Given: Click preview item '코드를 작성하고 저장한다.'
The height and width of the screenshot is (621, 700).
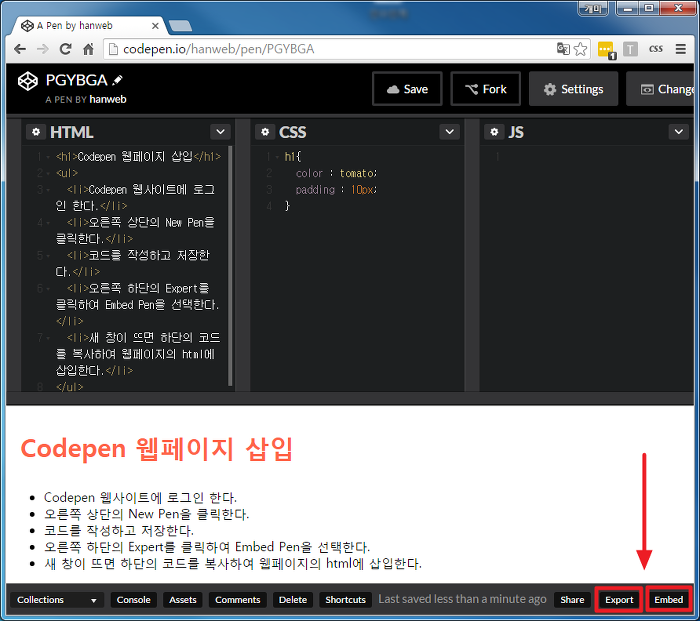Looking at the screenshot, I should point(119,530).
